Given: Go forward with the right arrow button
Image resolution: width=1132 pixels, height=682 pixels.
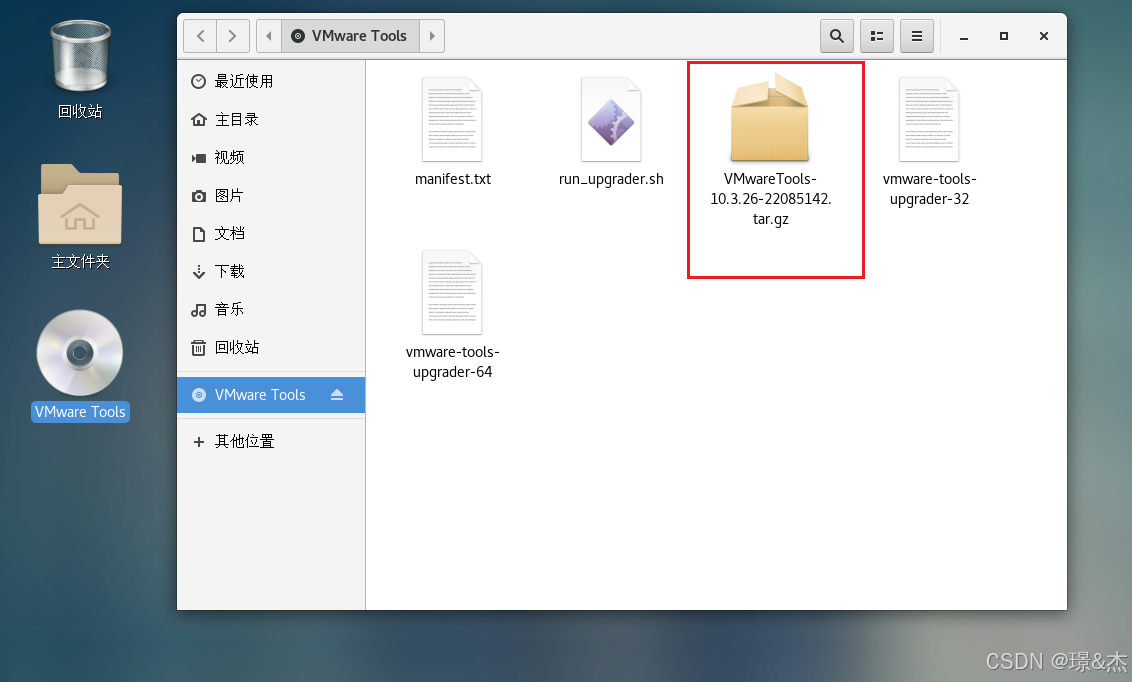Looking at the screenshot, I should click(232, 36).
